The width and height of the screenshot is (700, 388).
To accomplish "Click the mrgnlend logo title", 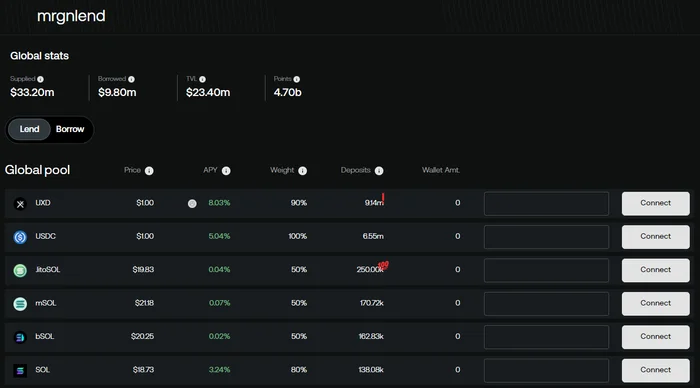I will 71,17.
